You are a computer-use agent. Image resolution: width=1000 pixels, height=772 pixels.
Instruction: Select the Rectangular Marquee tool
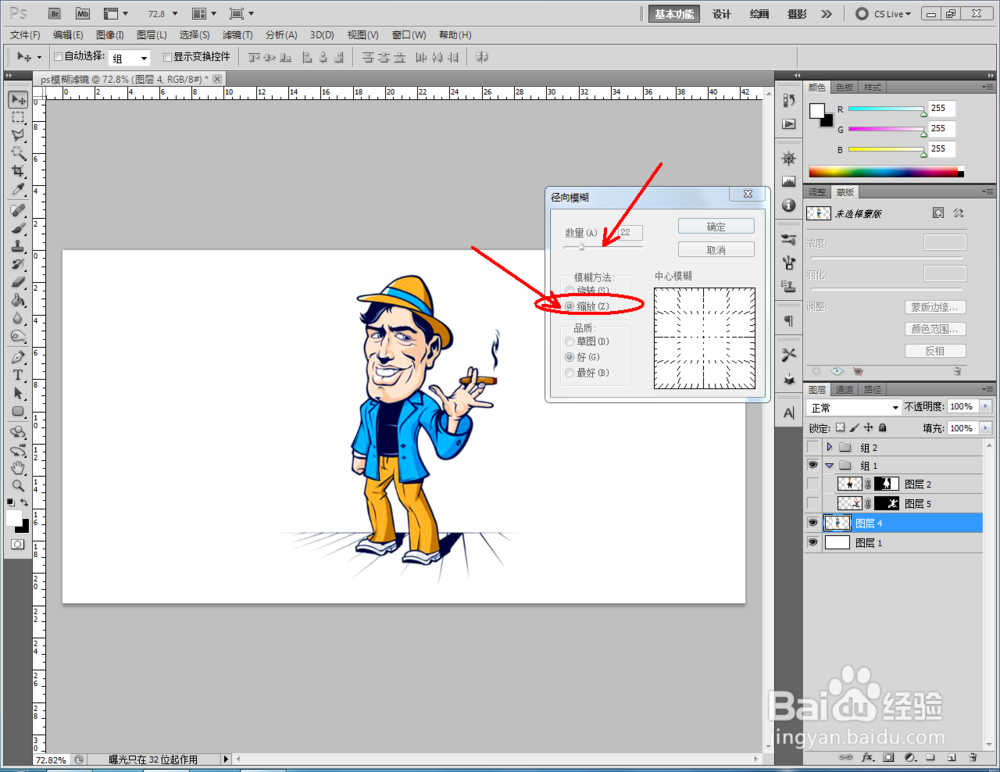(18, 117)
